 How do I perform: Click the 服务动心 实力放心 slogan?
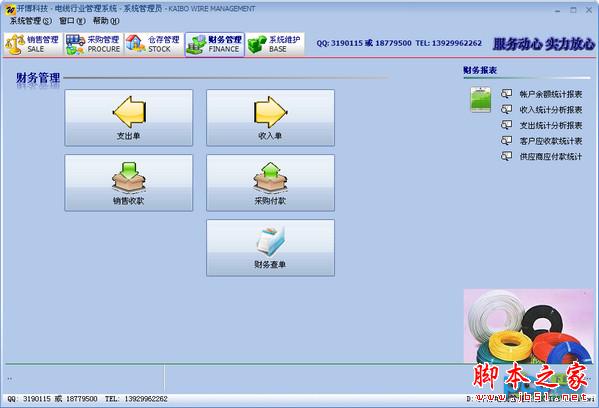point(544,44)
